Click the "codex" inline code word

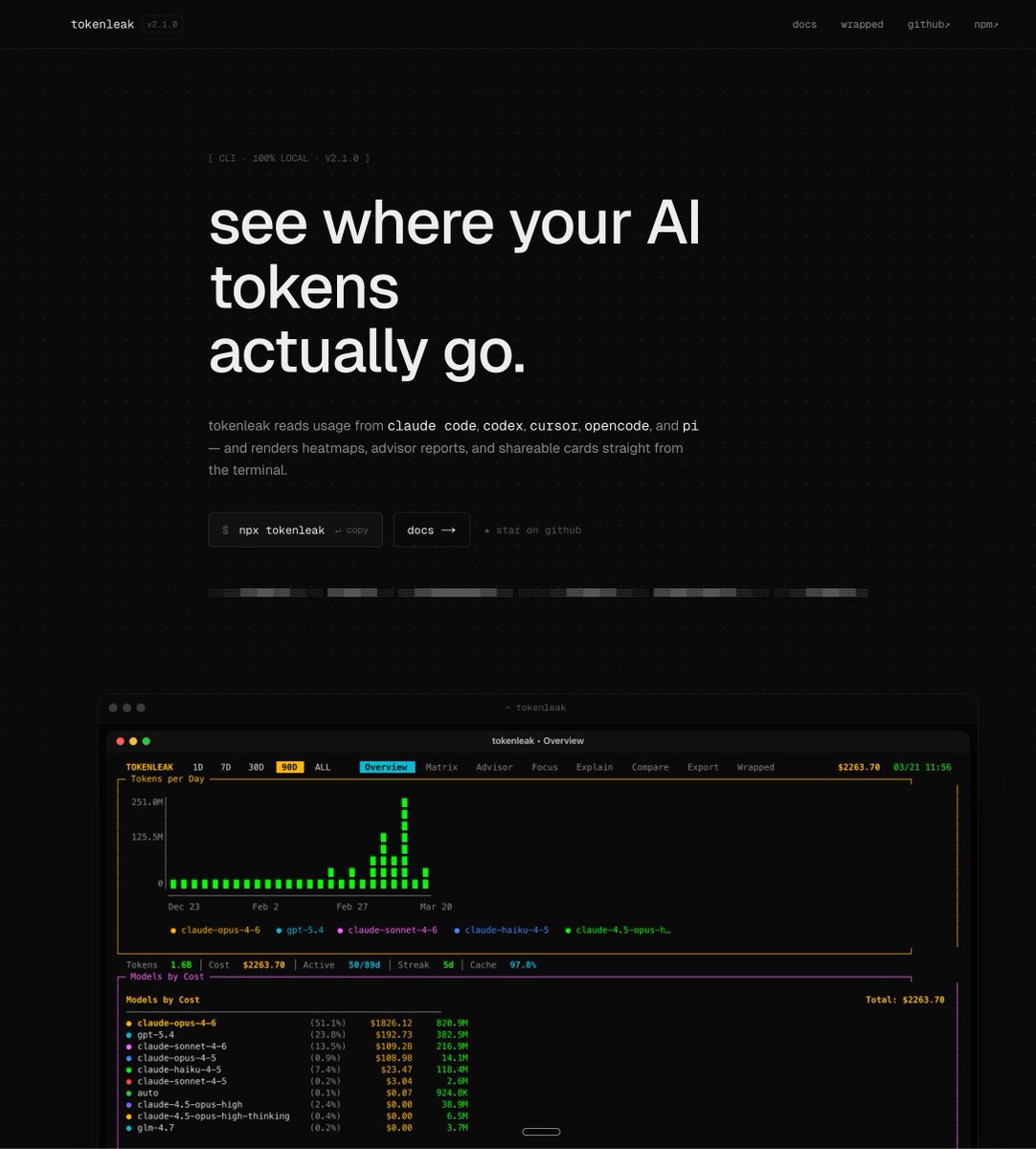pos(503,425)
